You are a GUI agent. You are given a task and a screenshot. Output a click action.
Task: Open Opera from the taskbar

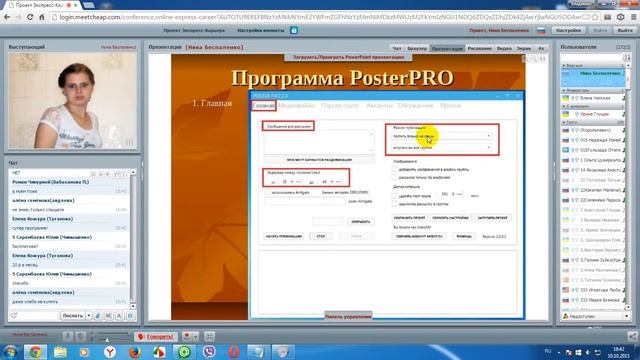tap(234, 351)
